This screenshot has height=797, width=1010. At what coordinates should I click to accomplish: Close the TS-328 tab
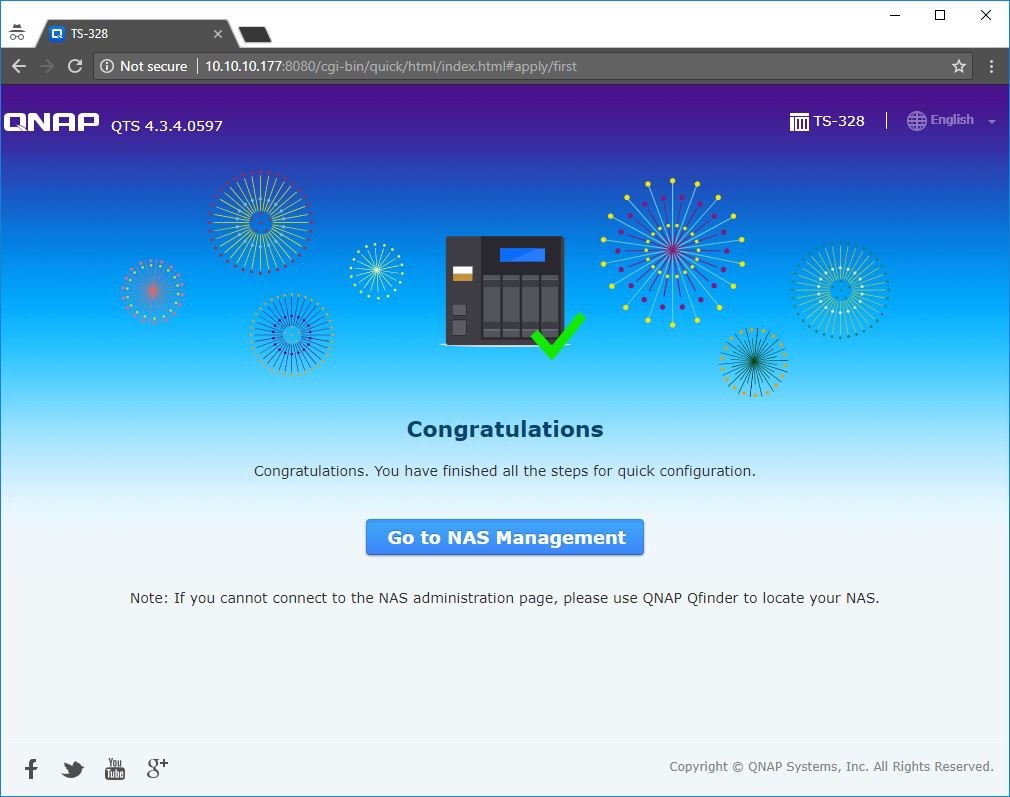(x=218, y=34)
